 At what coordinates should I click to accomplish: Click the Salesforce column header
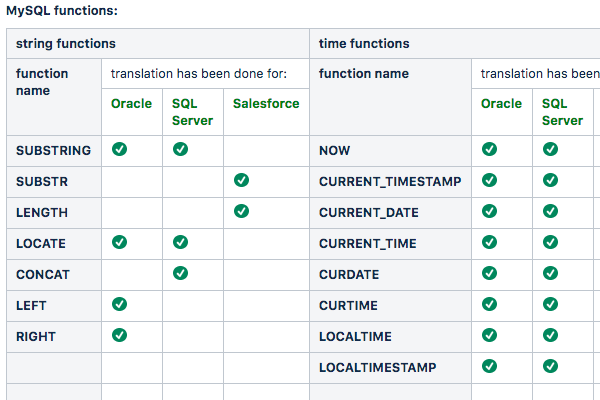click(x=265, y=104)
